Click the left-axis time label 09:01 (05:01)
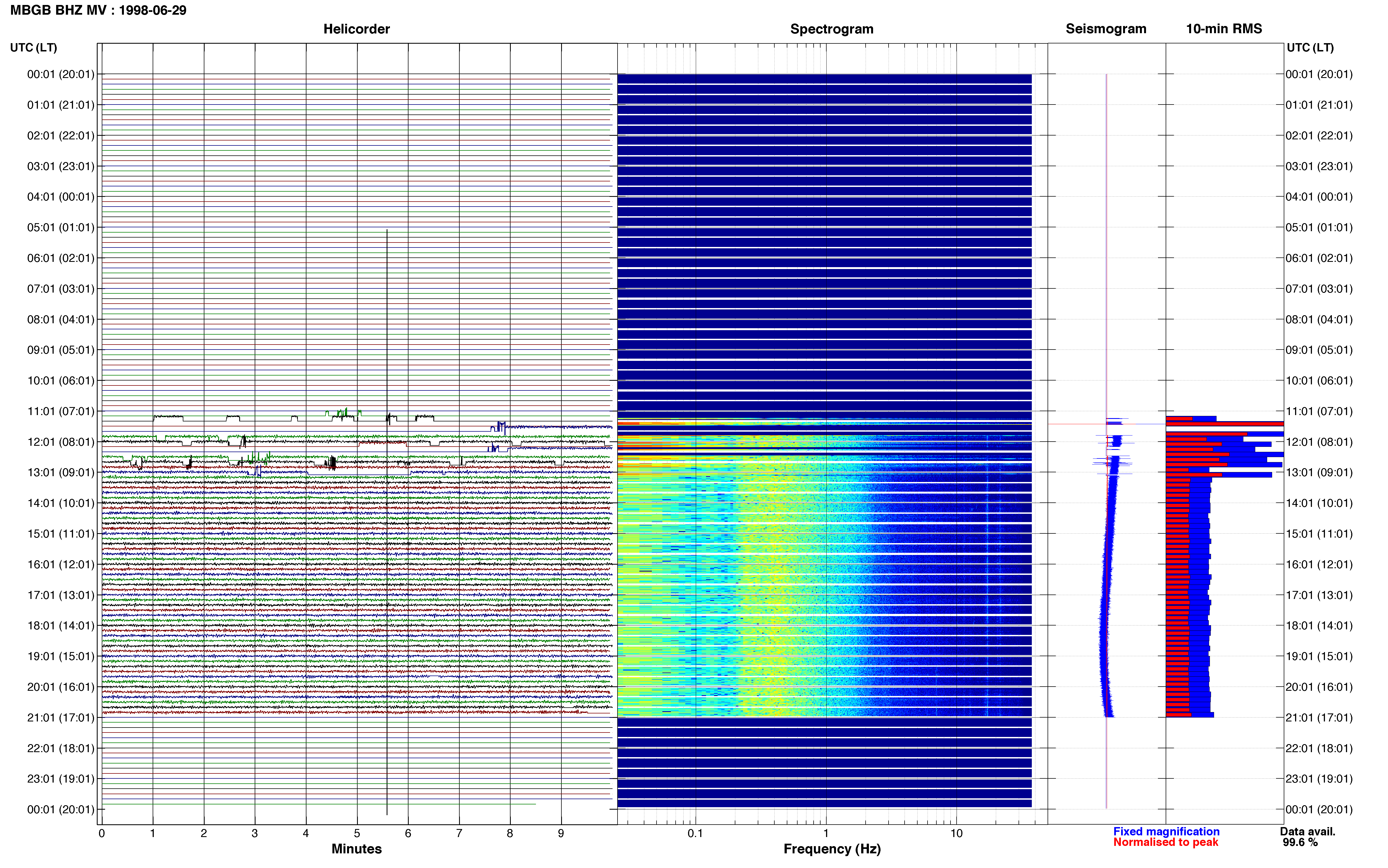 click(x=61, y=350)
